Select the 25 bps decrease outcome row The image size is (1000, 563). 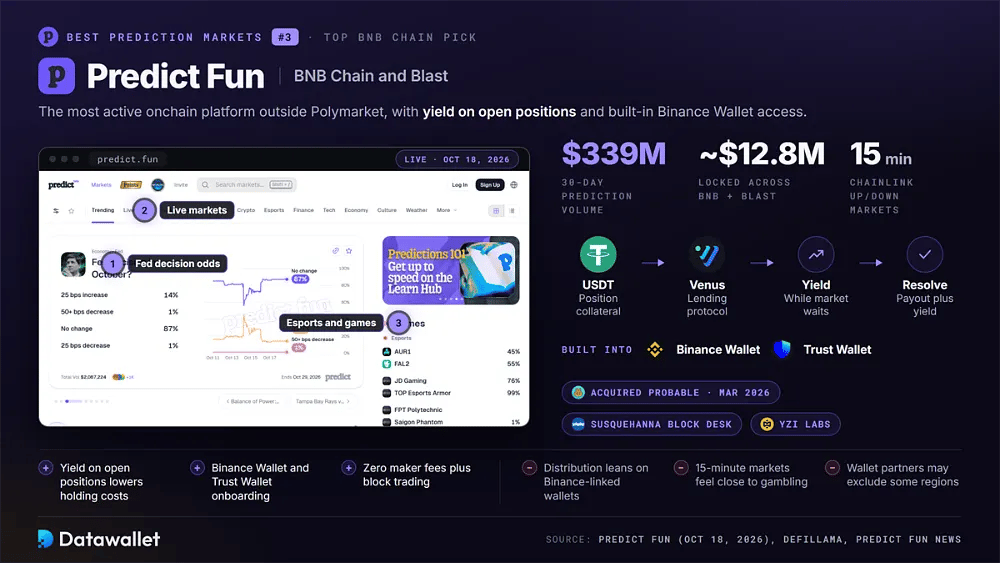[x=119, y=346]
